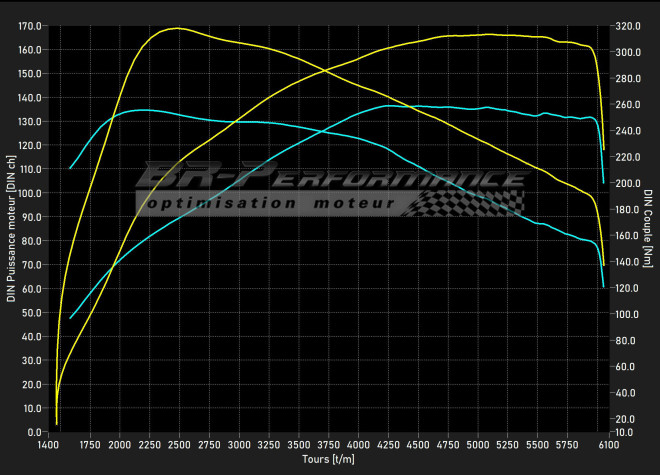Image resolution: width=660 pixels, height=475 pixels.
Task: Click the "Tours [t/m]" x-axis title
Action: click(x=328, y=460)
